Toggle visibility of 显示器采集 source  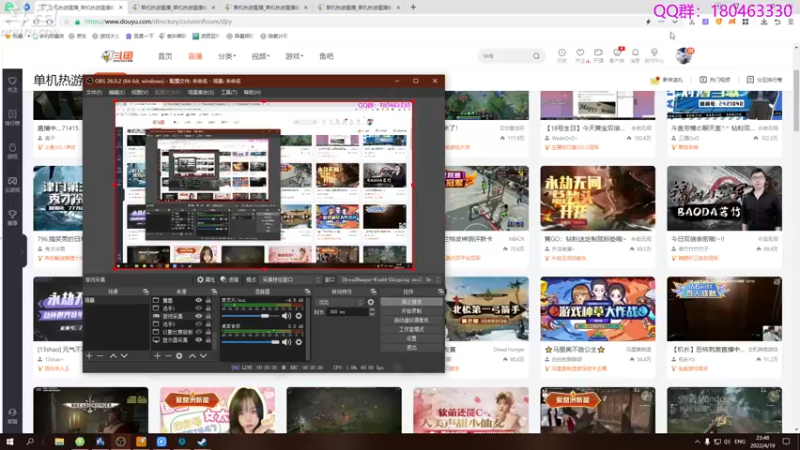[x=198, y=340]
